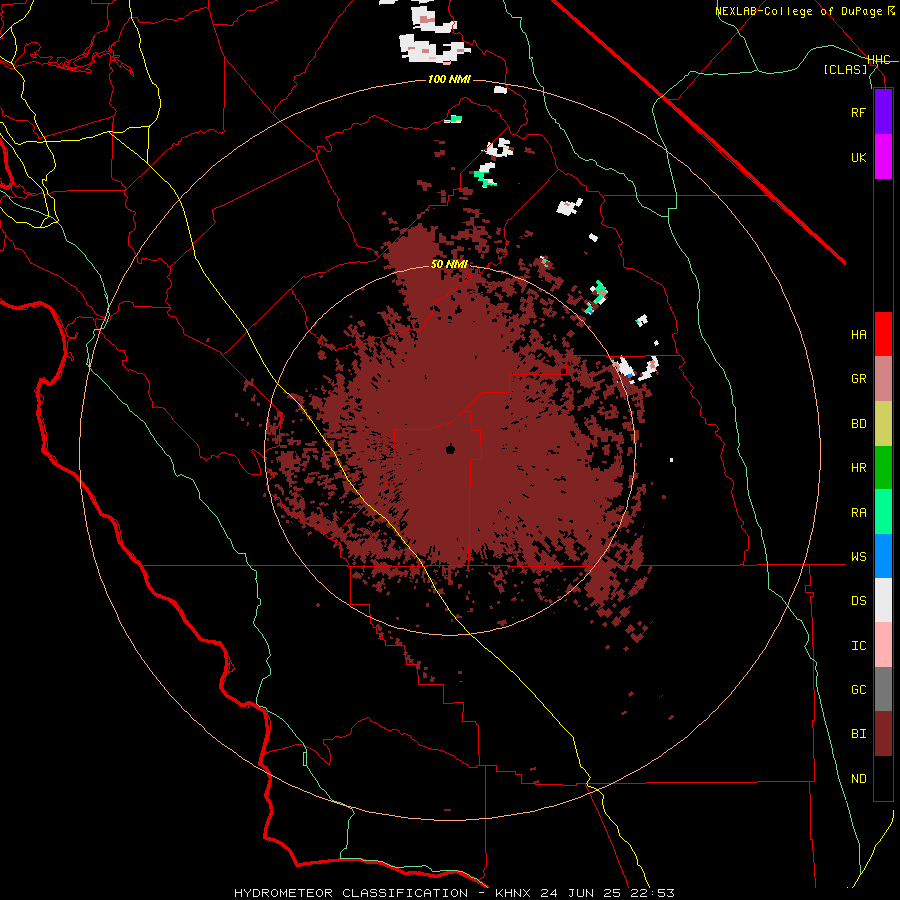Click the RA light-green legend swatch
This screenshot has height=900, width=900.
click(x=883, y=512)
